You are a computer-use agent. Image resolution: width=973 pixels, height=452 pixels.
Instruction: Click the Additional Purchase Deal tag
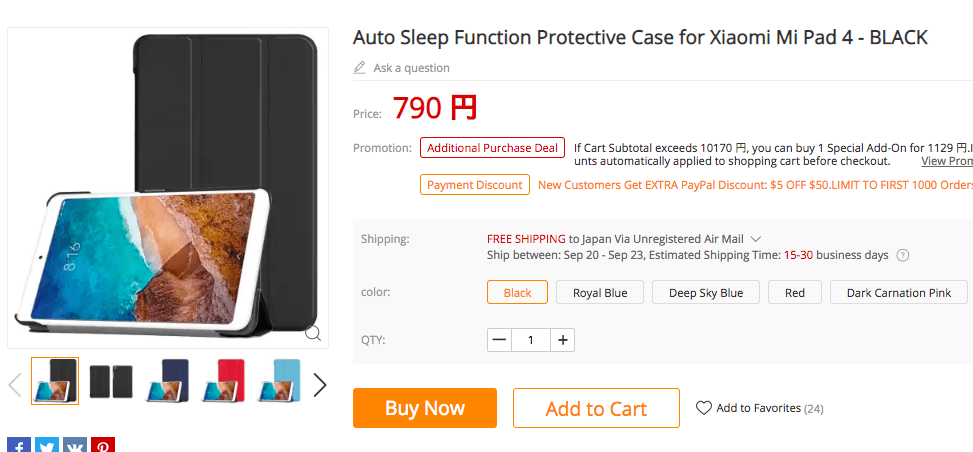492,148
